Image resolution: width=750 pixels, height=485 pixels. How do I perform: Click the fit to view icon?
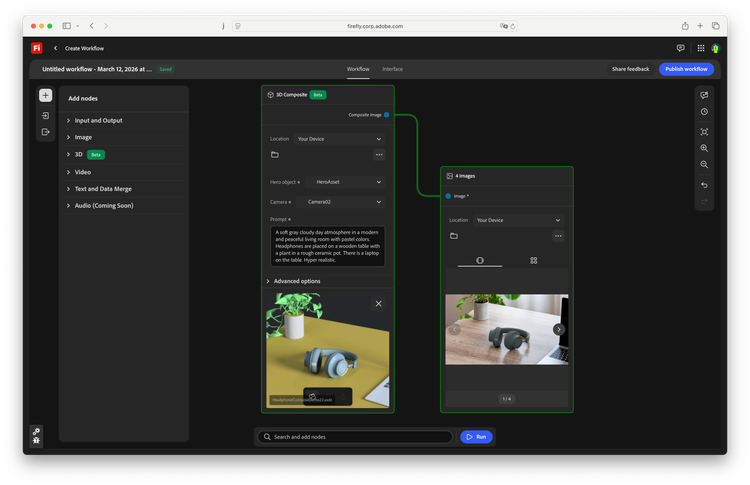pos(704,131)
